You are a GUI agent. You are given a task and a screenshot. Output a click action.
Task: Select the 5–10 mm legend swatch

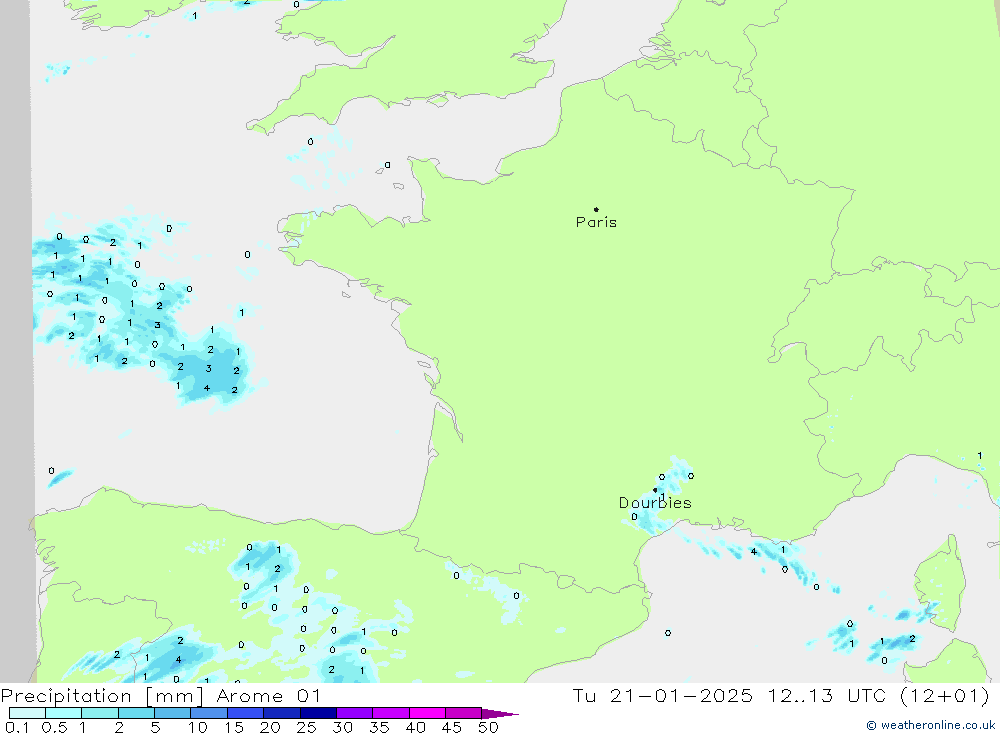click(x=173, y=713)
